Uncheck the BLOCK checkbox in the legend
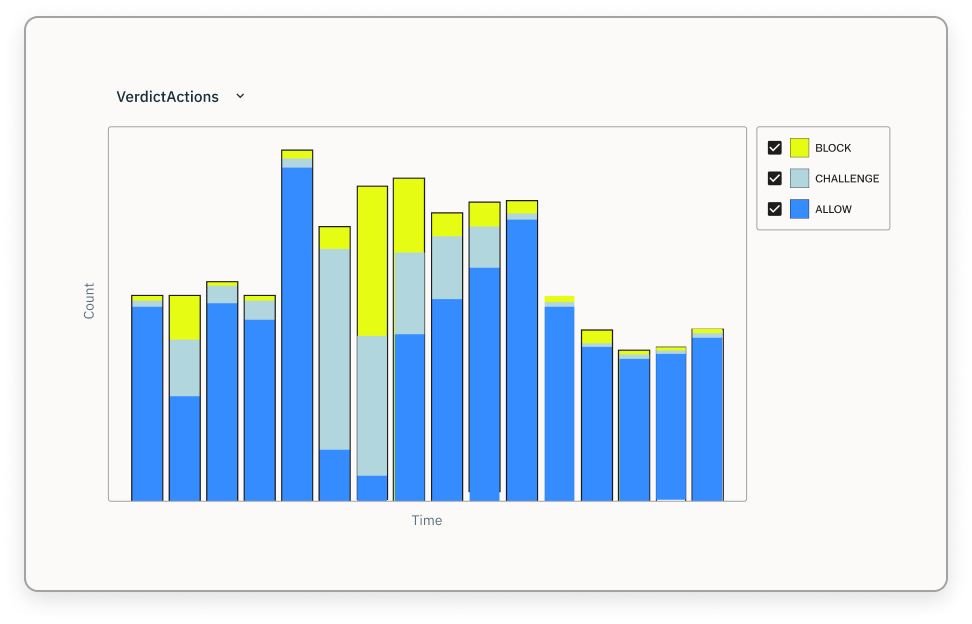The height and width of the screenshot is (624, 972). click(775, 147)
